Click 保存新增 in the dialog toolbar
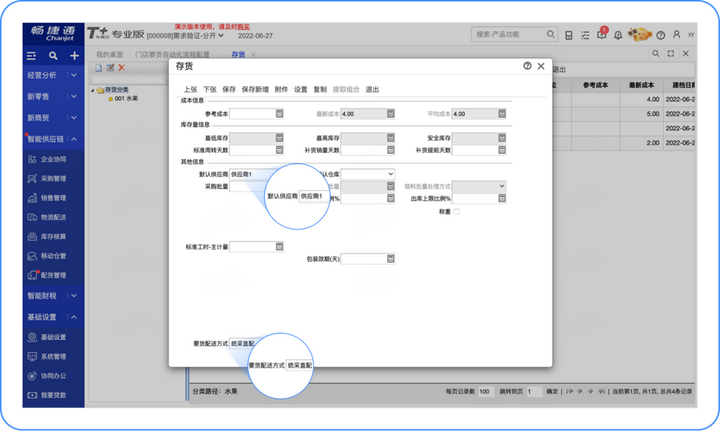This screenshot has height=431, width=720. (x=255, y=90)
